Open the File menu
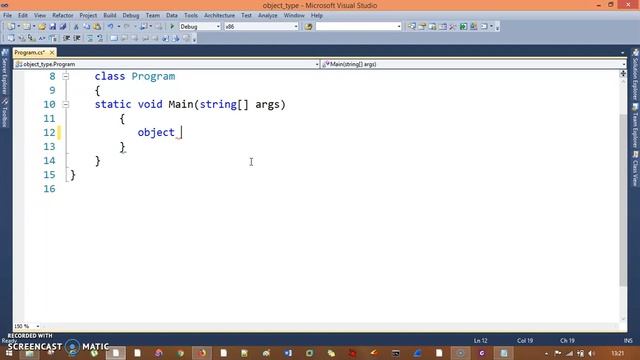This screenshot has width=640, height=360. coord(7,16)
